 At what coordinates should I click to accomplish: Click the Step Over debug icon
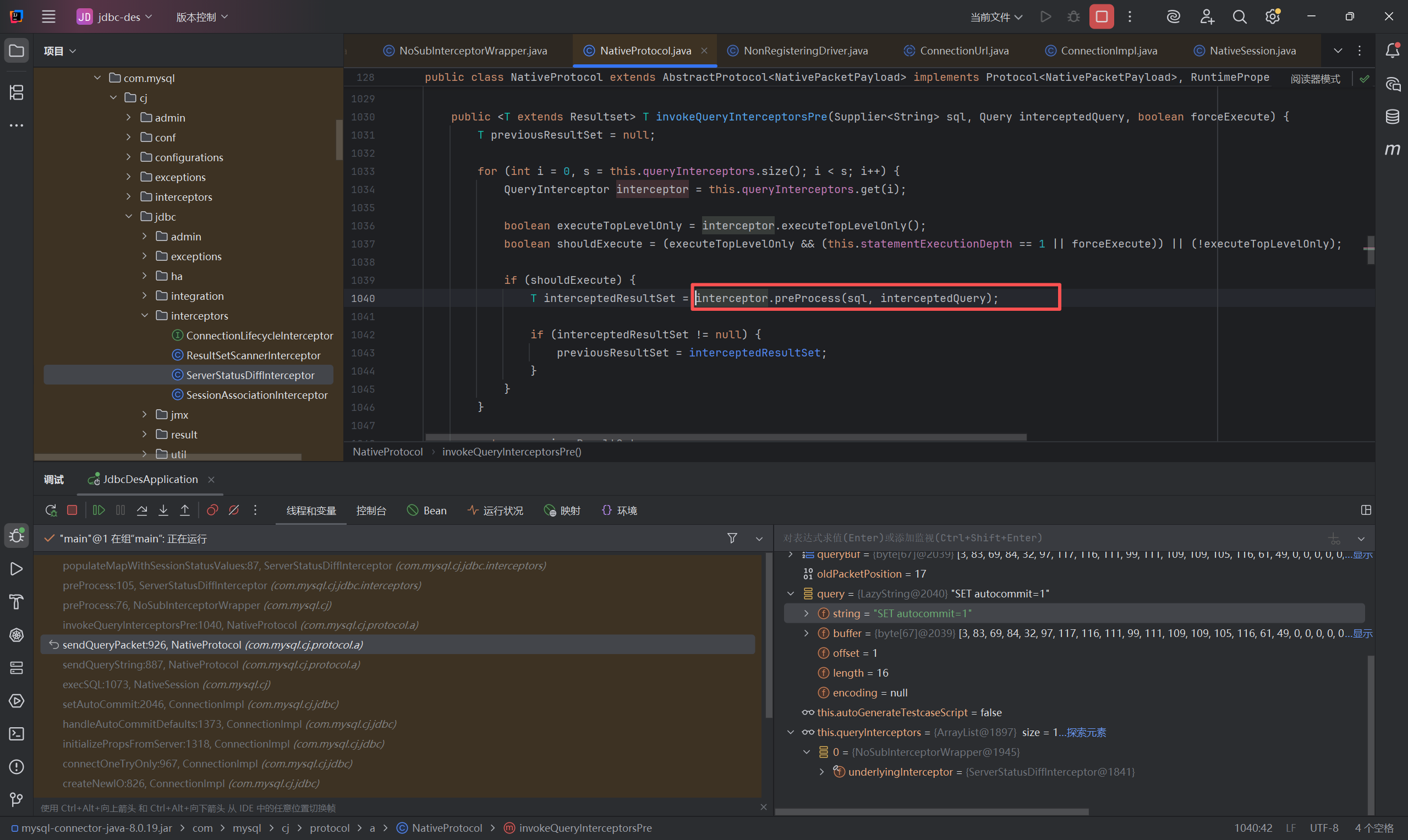tap(142, 510)
